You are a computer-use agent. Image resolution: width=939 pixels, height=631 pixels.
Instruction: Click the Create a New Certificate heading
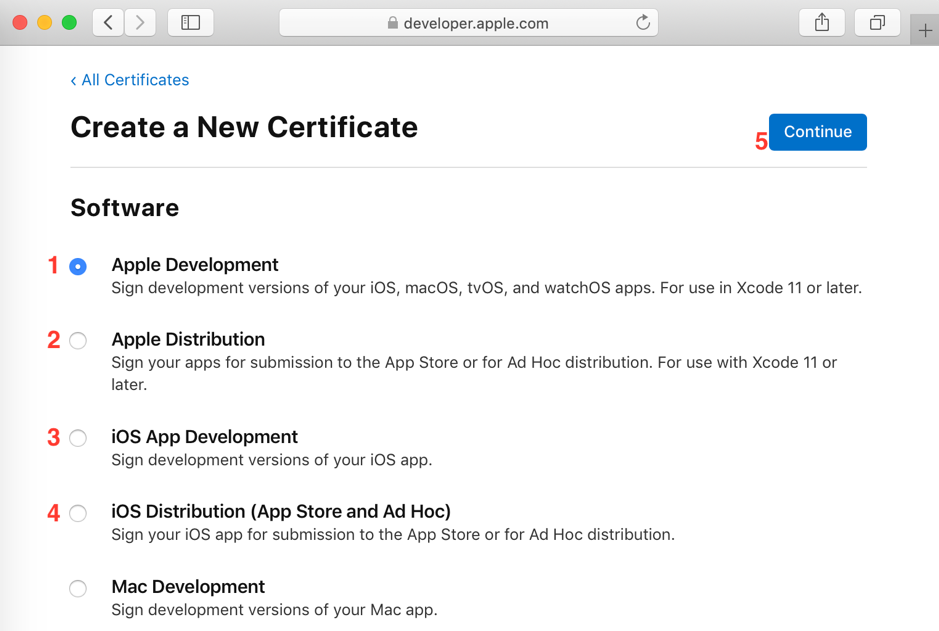point(244,127)
